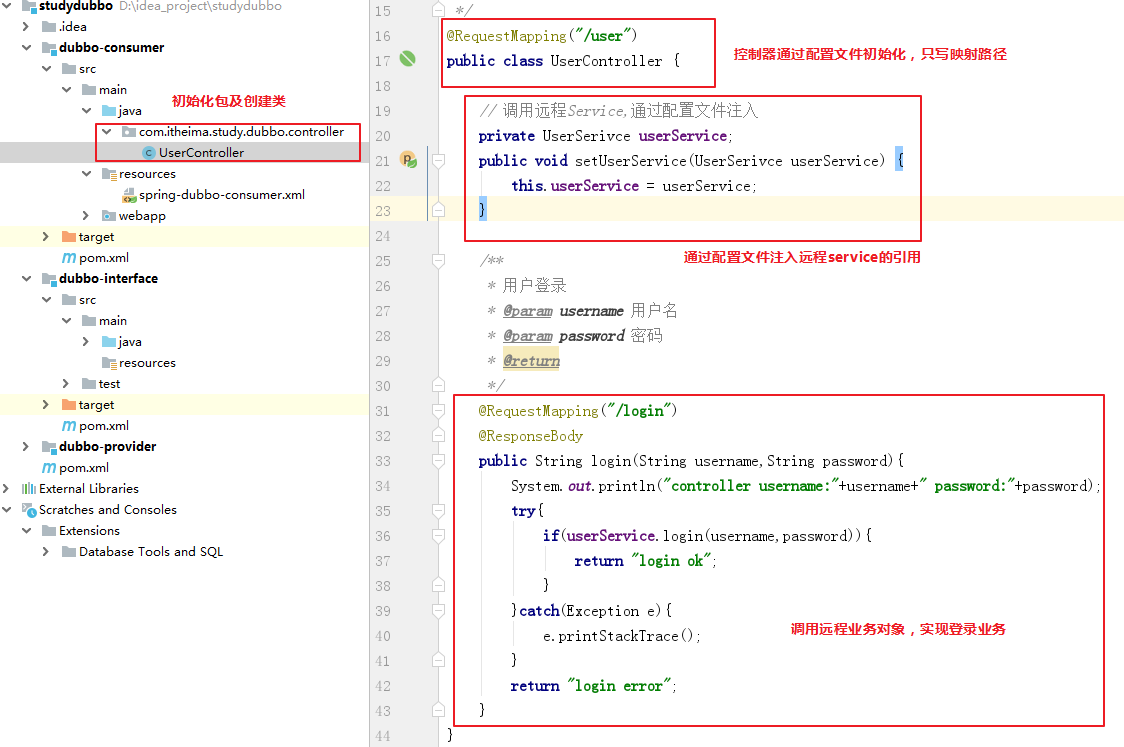
Task: Collapse the dubbo-interface module
Action: coord(27,279)
